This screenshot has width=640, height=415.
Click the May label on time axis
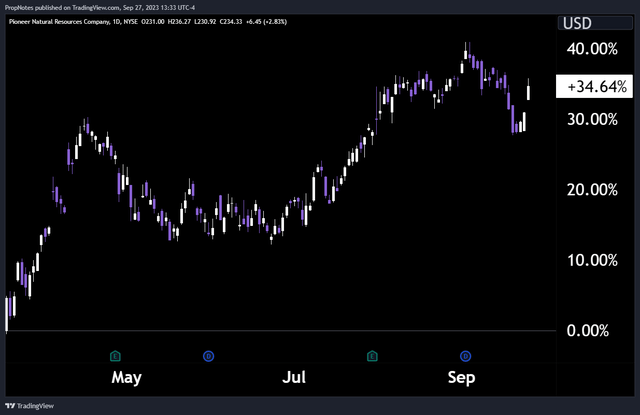point(127,378)
